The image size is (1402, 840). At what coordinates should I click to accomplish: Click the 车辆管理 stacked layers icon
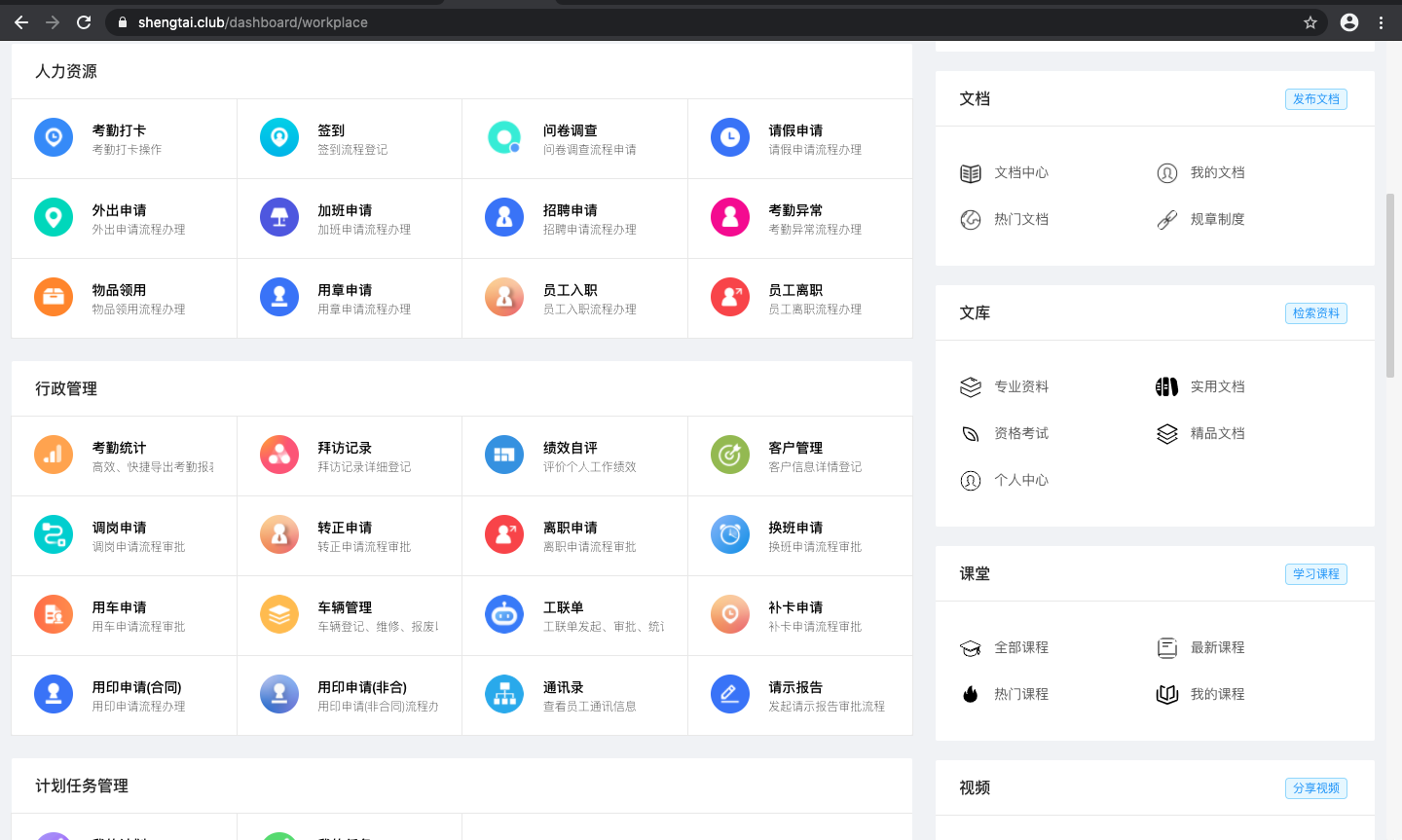279,614
